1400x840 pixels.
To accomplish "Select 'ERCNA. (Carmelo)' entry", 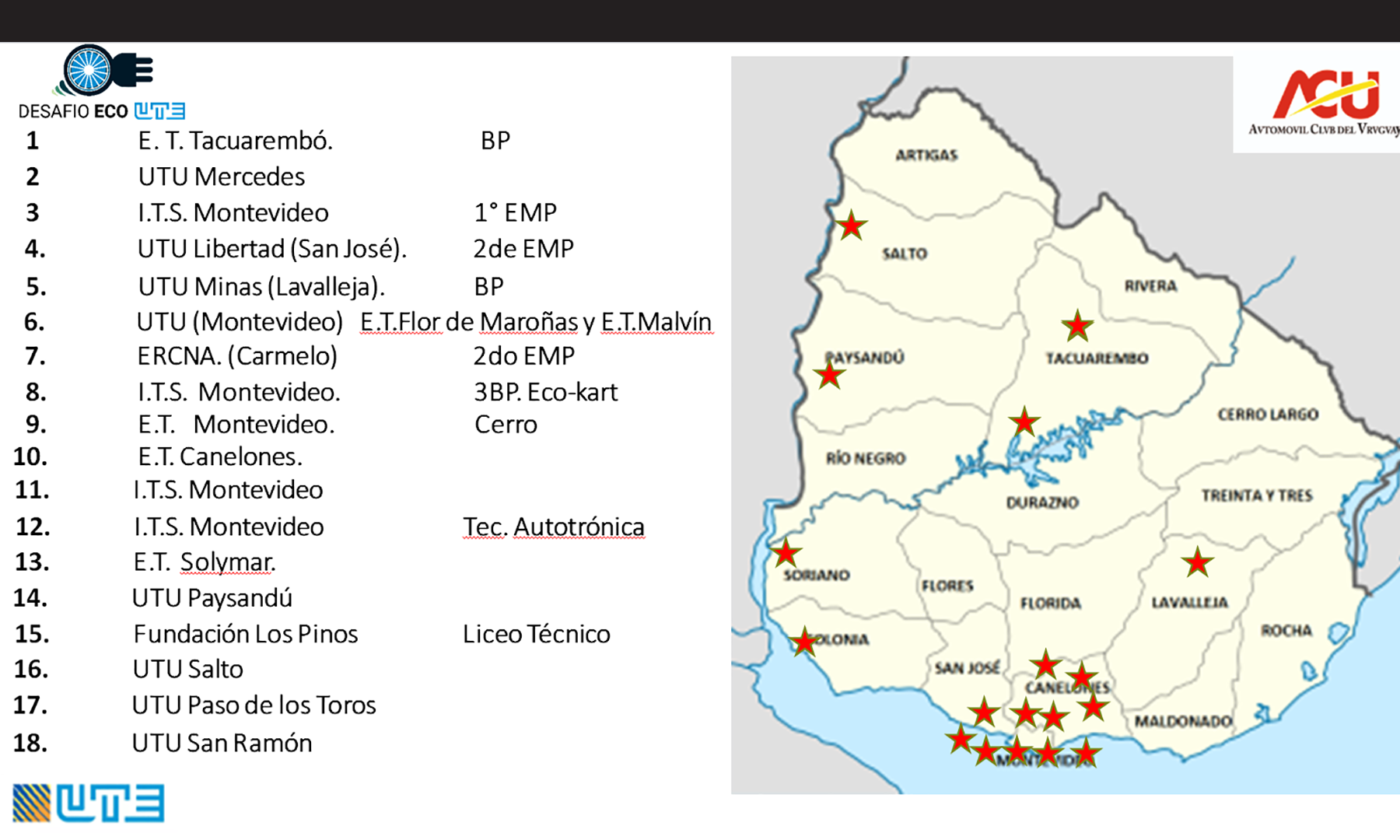I will click(x=237, y=356).
